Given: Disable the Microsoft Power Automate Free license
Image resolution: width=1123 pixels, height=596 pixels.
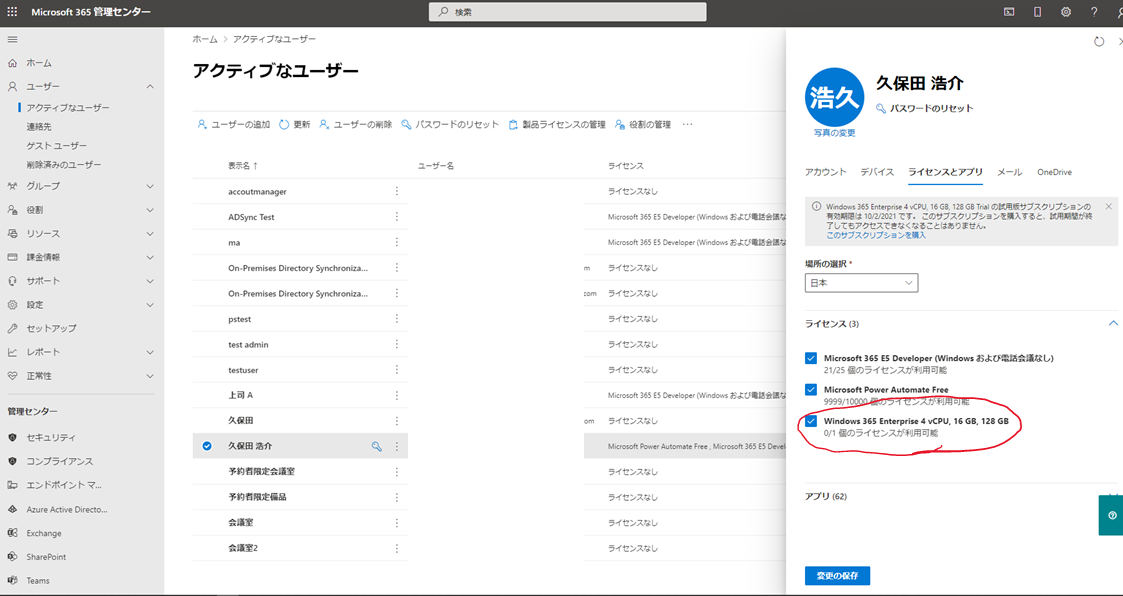Looking at the screenshot, I should pyautogui.click(x=811, y=390).
